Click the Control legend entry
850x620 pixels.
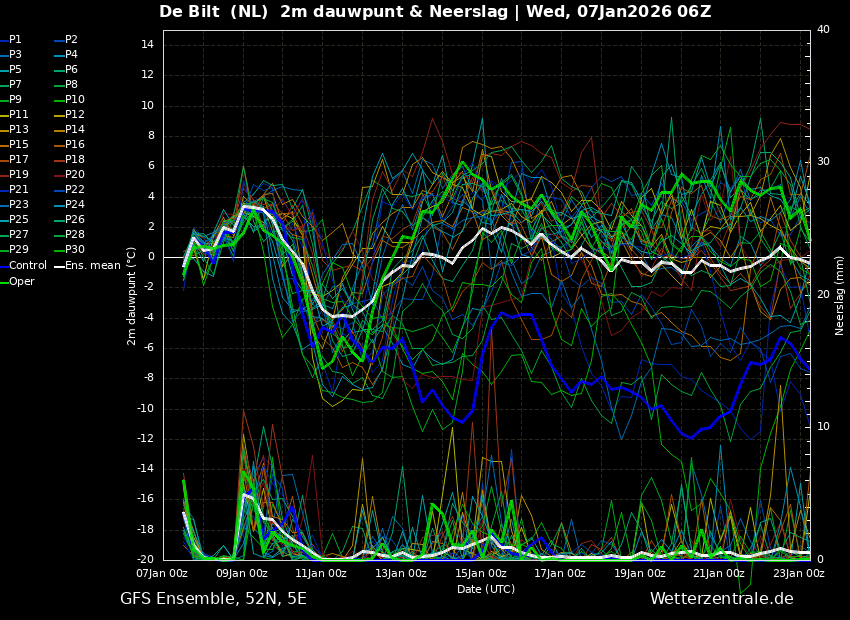point(23,266)
